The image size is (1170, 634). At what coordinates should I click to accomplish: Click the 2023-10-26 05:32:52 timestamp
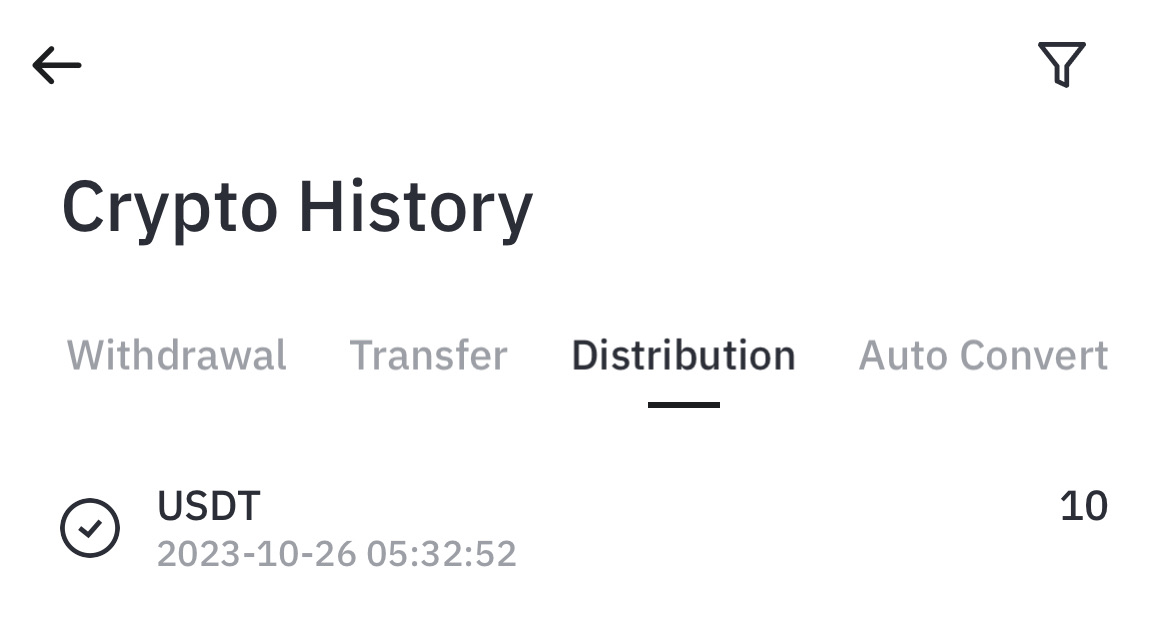pos(337,554)
